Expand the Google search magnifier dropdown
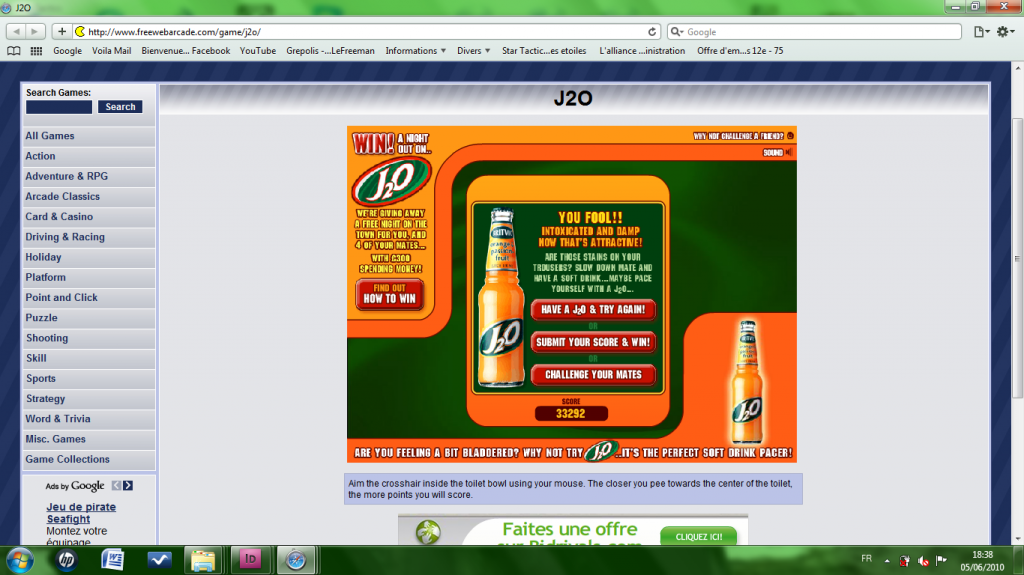The width and height of the screenshot is (1024, 575). click(677, 31)
